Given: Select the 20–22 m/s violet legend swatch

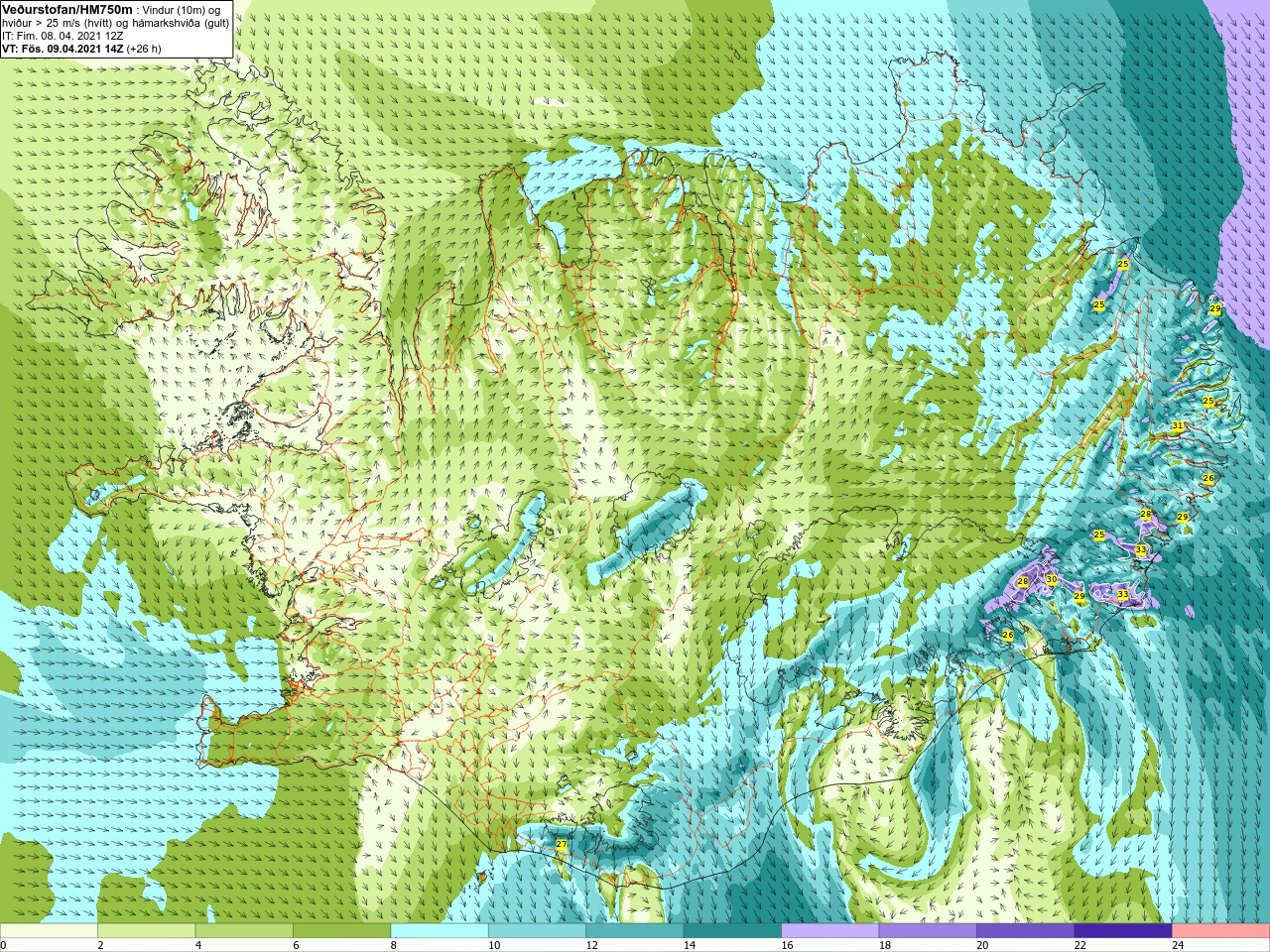Looking at the screenshot, I should pos(1026,930).
